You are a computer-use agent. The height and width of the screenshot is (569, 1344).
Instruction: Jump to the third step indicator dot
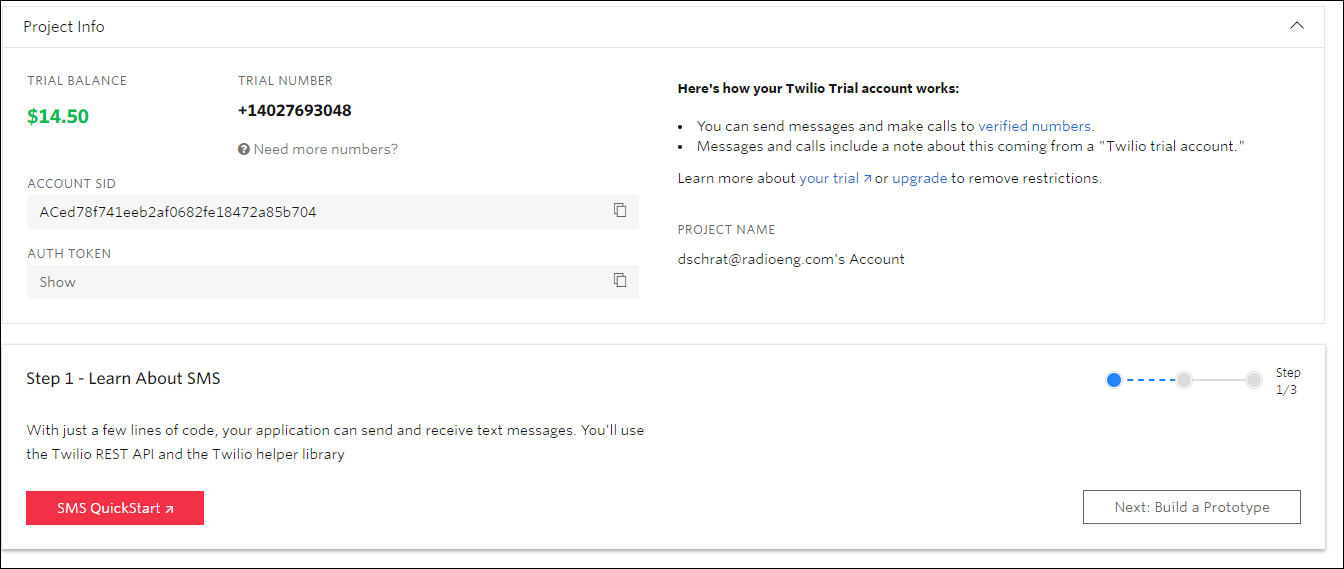click(x=1254, y=380)
